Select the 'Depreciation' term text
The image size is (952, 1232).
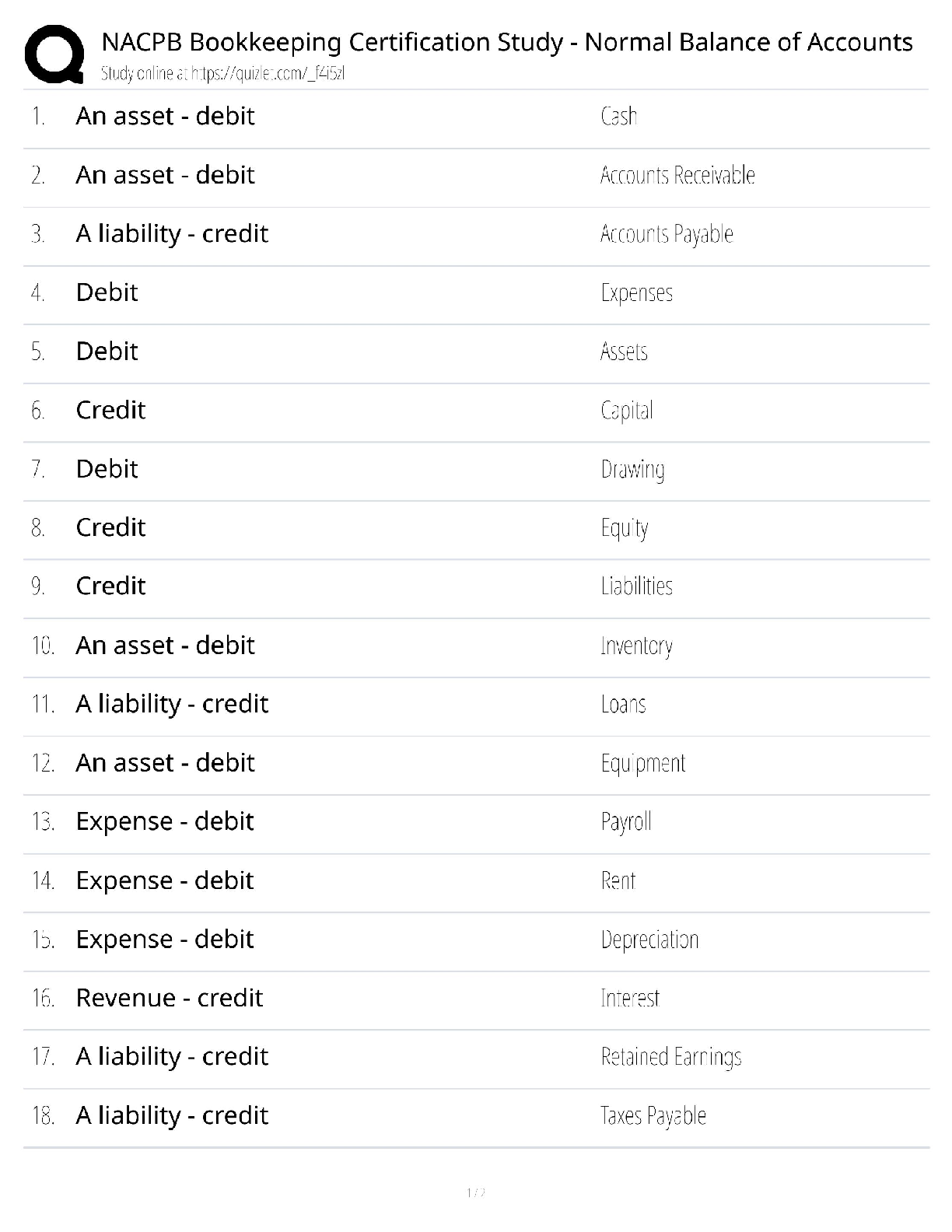tap(649, 940)
